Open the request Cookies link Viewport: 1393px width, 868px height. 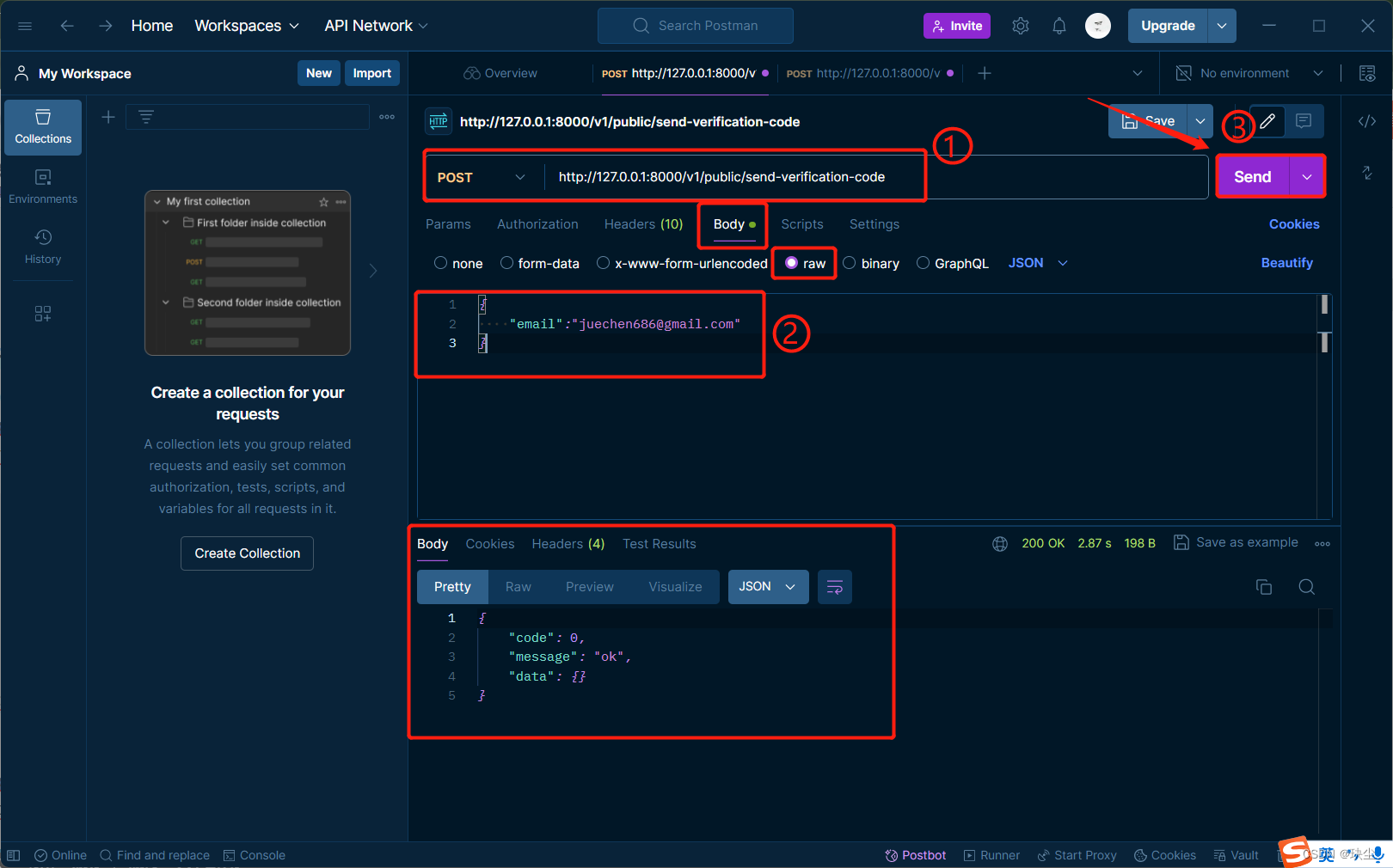tap(1294, 224)
